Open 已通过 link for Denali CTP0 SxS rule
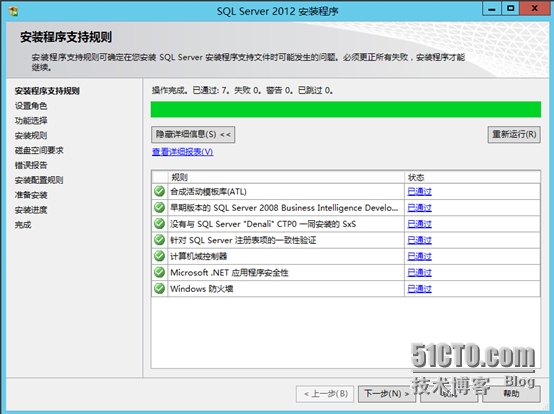The image size is (554, 414). point(419,224)
